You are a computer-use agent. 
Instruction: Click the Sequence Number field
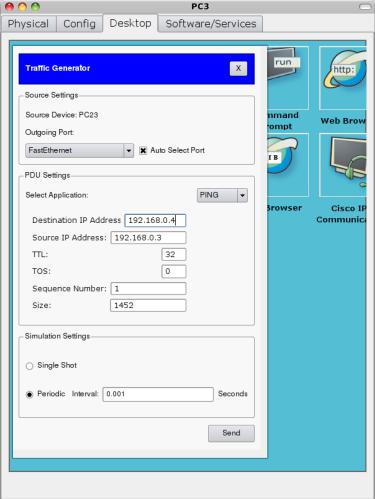[148, 289]
